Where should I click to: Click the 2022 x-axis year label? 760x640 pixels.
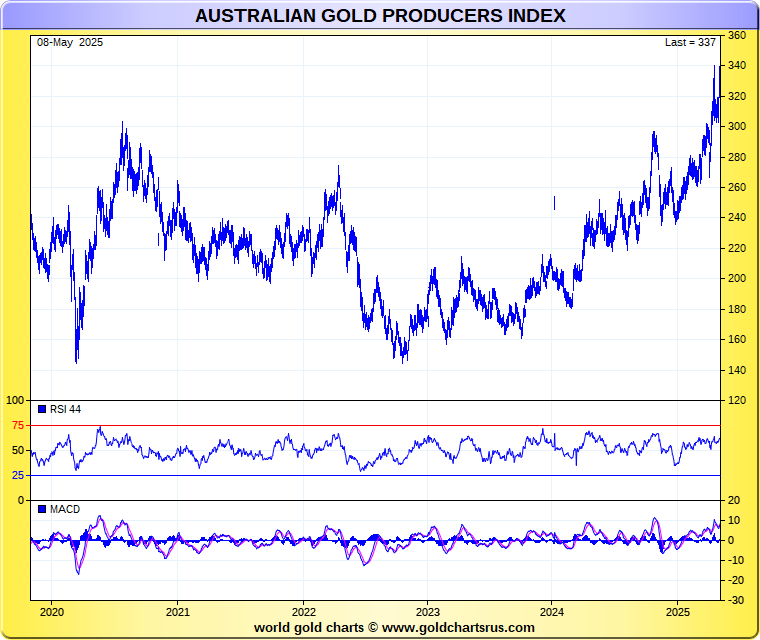point(304,612)
